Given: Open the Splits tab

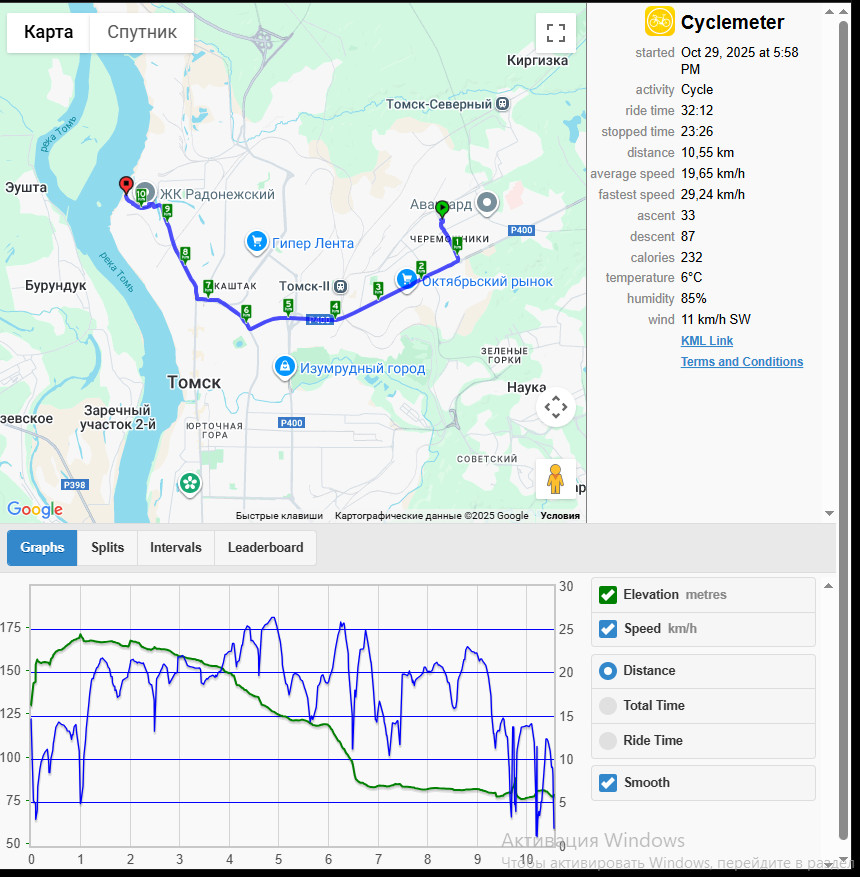Looking at the screenshot, I should pyautogui.click(x=107, y=548).
